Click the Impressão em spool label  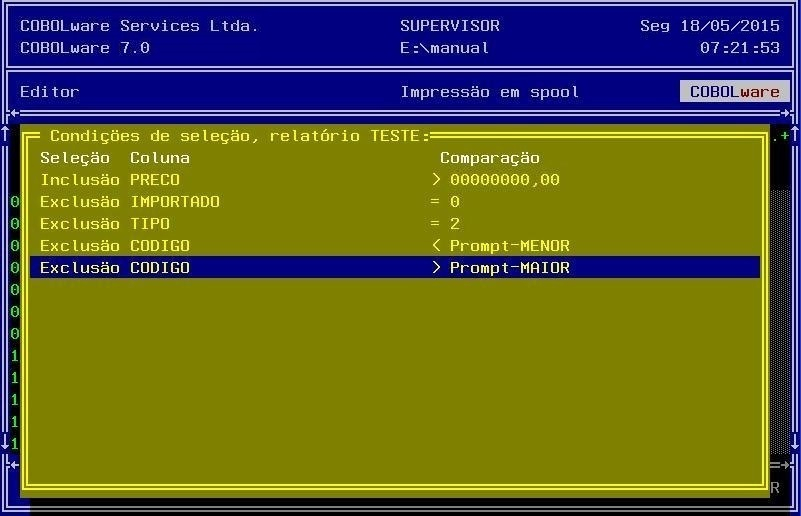[490, 92]
